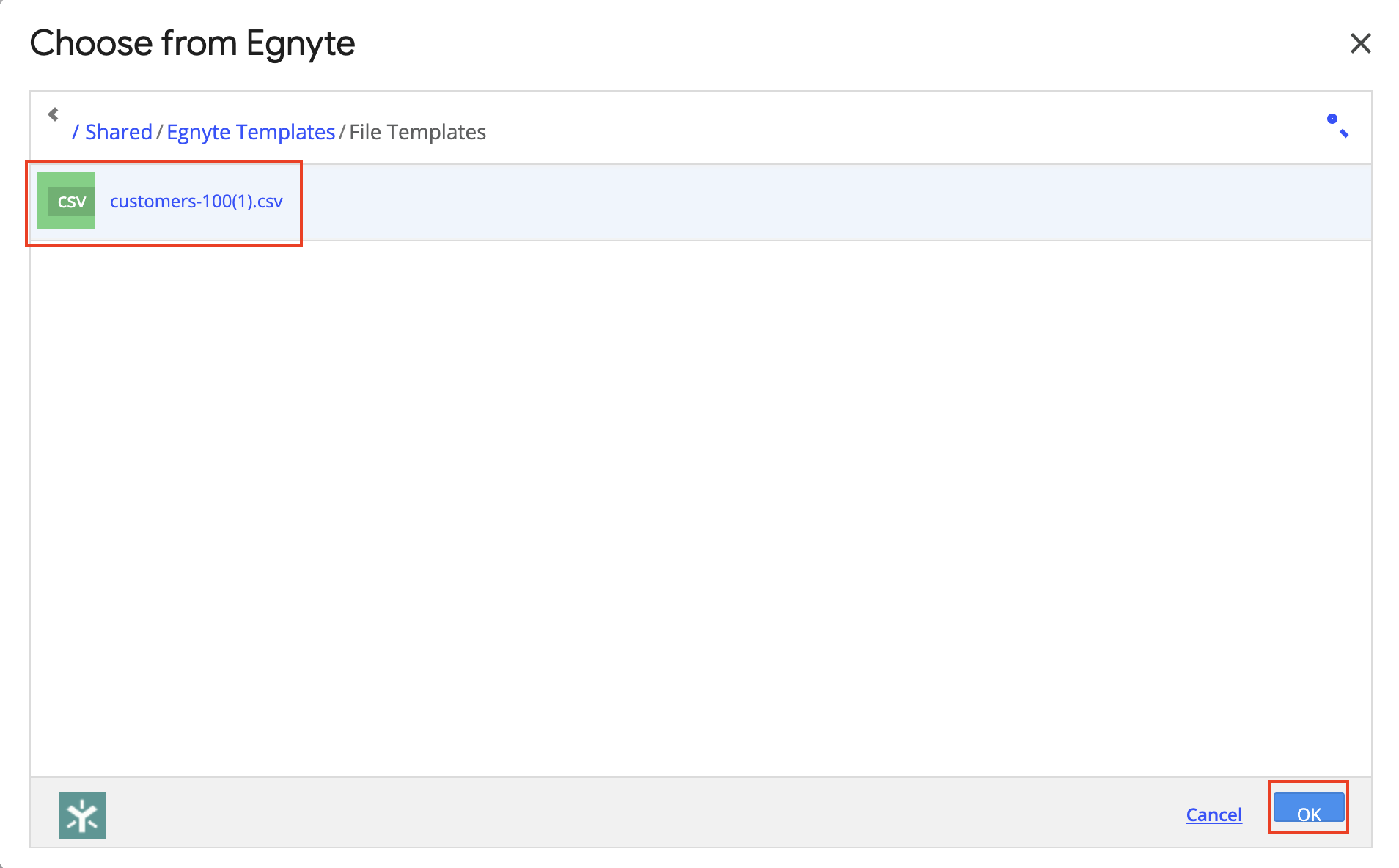This screenshot has height=868, width=1399.
Task: Navigate to the Shared folder breadcrumb
Action: coord(119,132)
